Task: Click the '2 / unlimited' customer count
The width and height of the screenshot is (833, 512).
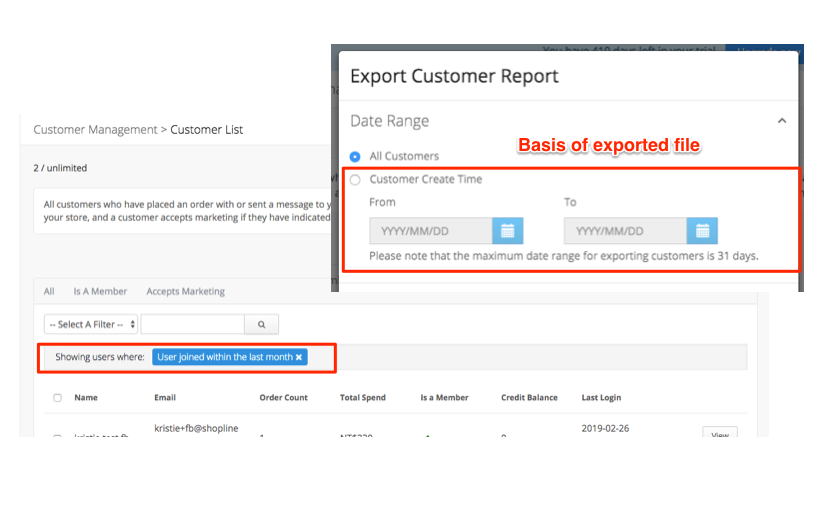Action: (60, 168)
